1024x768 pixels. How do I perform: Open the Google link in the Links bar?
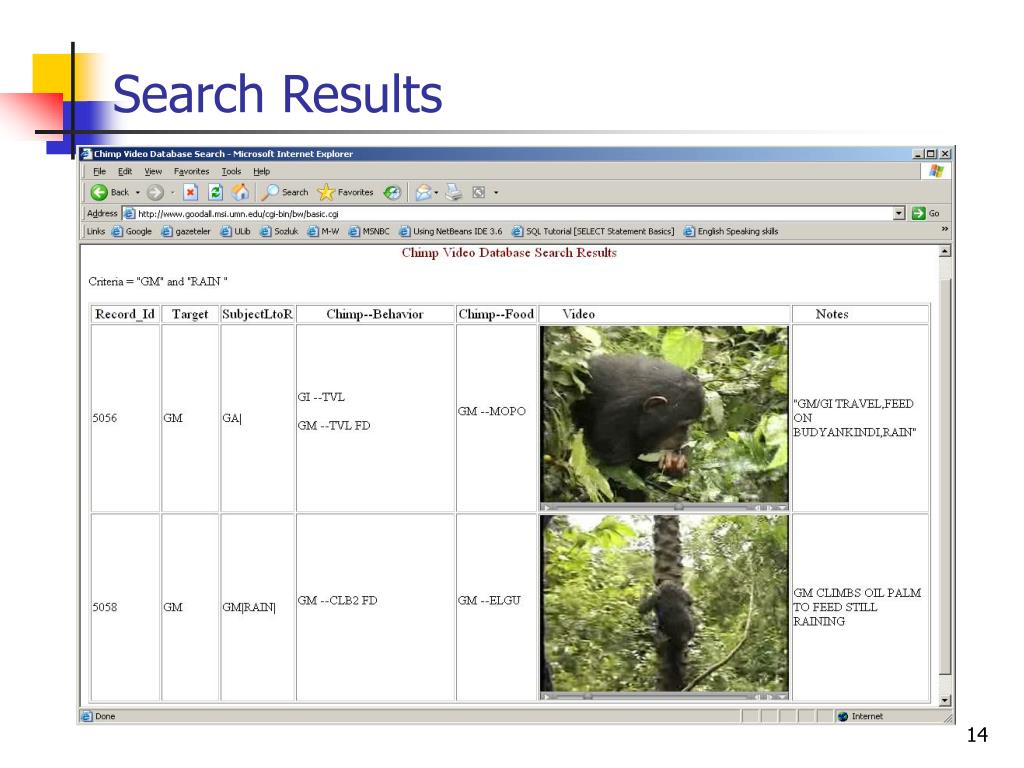click(x=132, y=231)
